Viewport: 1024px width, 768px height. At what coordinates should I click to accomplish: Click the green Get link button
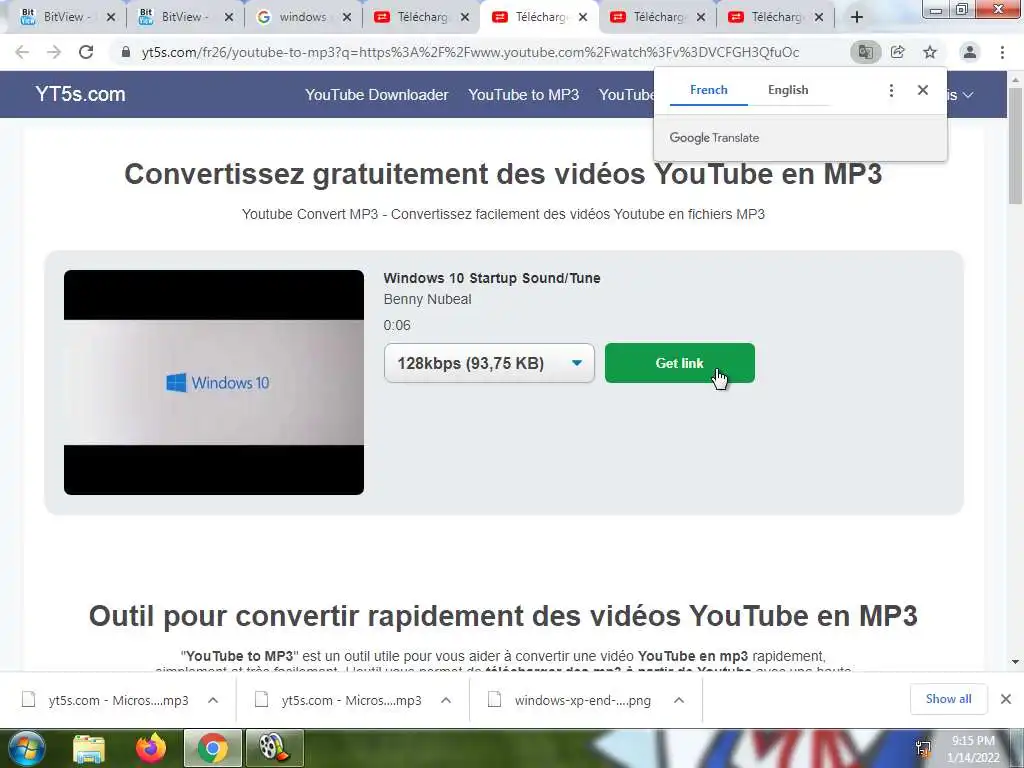(x=680, y=363)
